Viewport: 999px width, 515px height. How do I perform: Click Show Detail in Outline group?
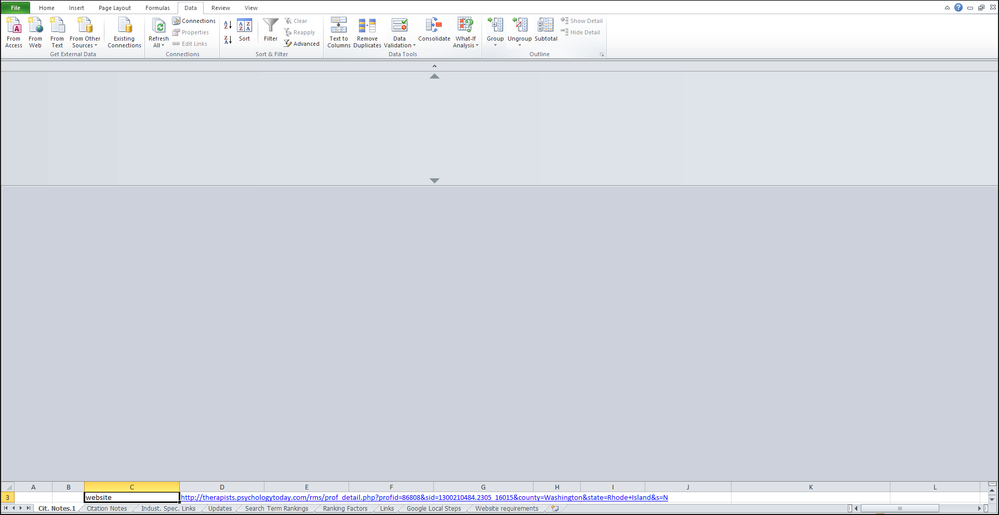582,21
